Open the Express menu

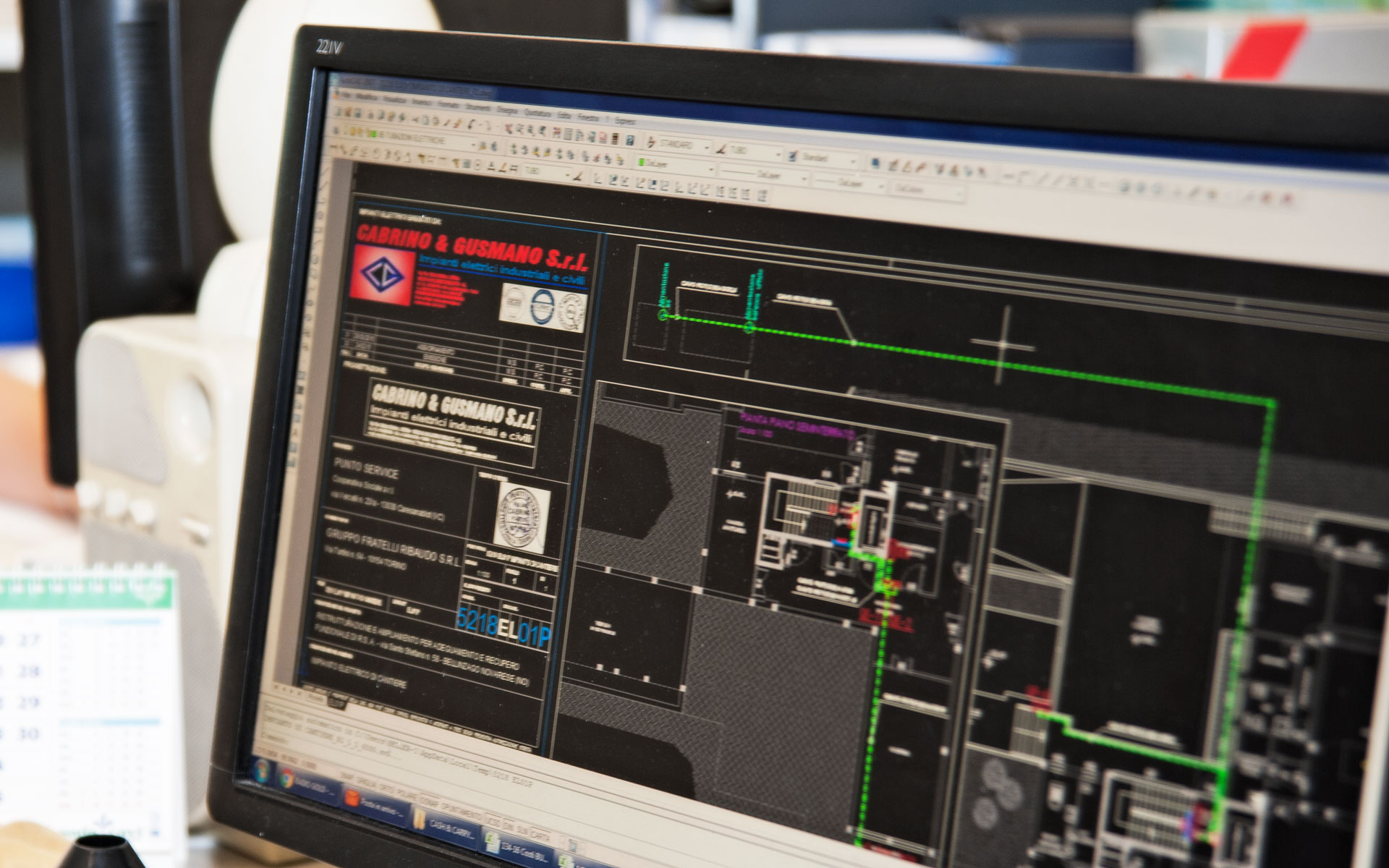point(625,121)
